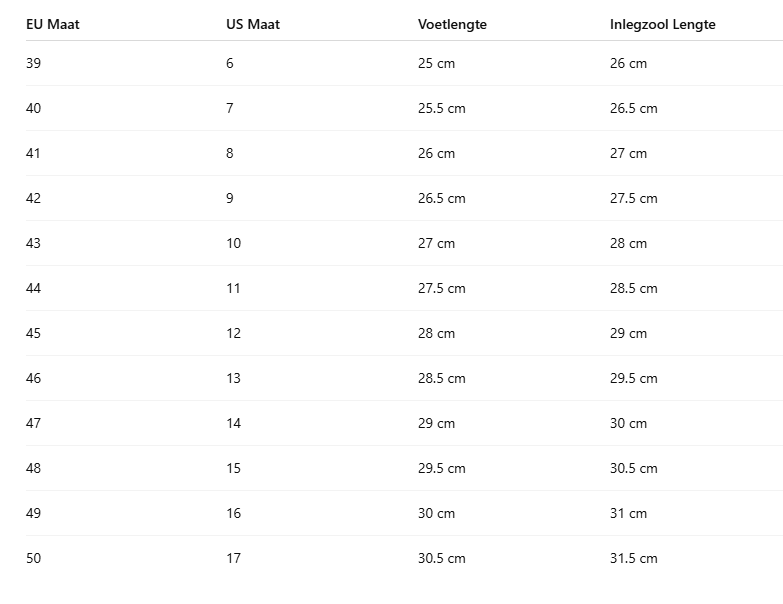This screenshot has height=604, width=783.
Task: Click US size 13 cell
Action: click(x=233, y=378)
